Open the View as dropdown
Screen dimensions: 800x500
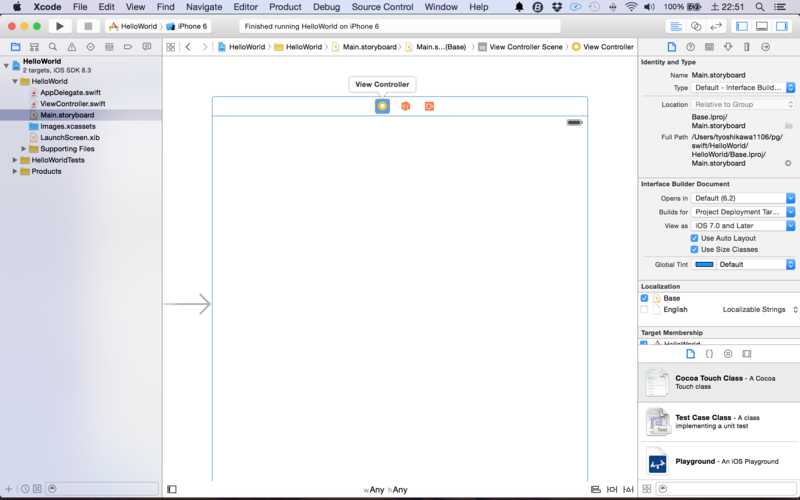743,226
